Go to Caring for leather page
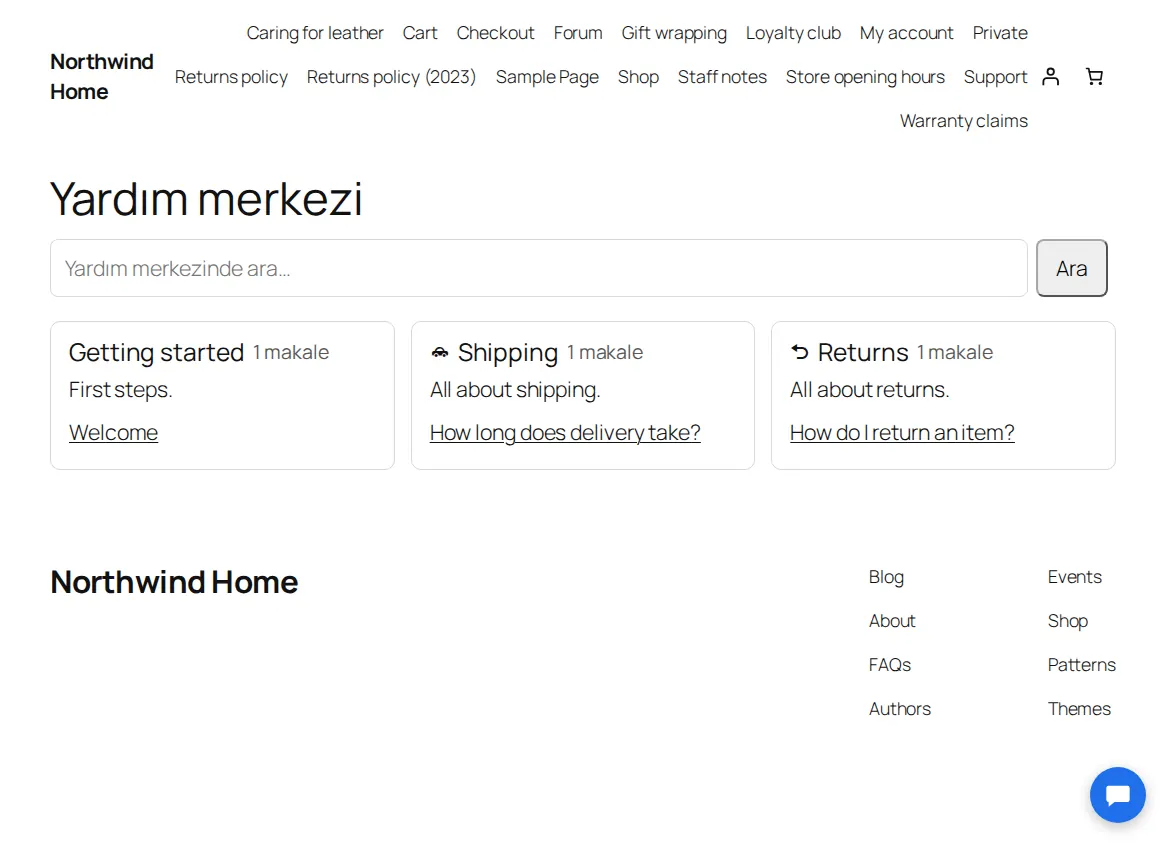This screenshot has width=1166, height=843. (x=315, y=33)
